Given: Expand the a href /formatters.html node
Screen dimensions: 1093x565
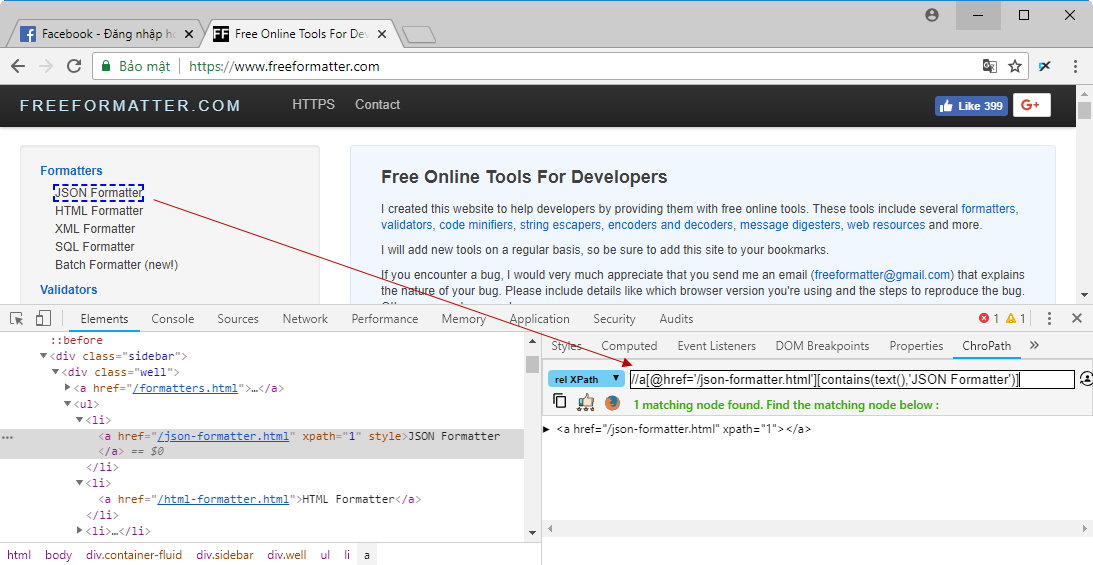Looking at the screenshot, I should click(68, 388).
